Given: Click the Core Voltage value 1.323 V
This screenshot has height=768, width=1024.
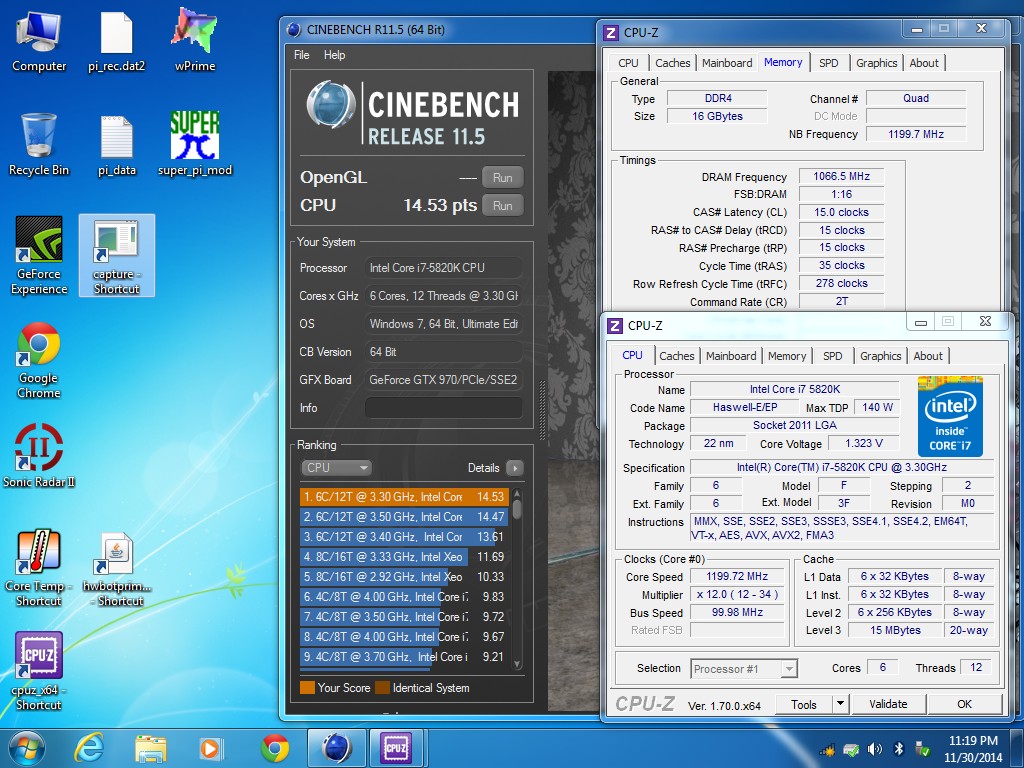Looking at the screenshot, I should (863, 443).
